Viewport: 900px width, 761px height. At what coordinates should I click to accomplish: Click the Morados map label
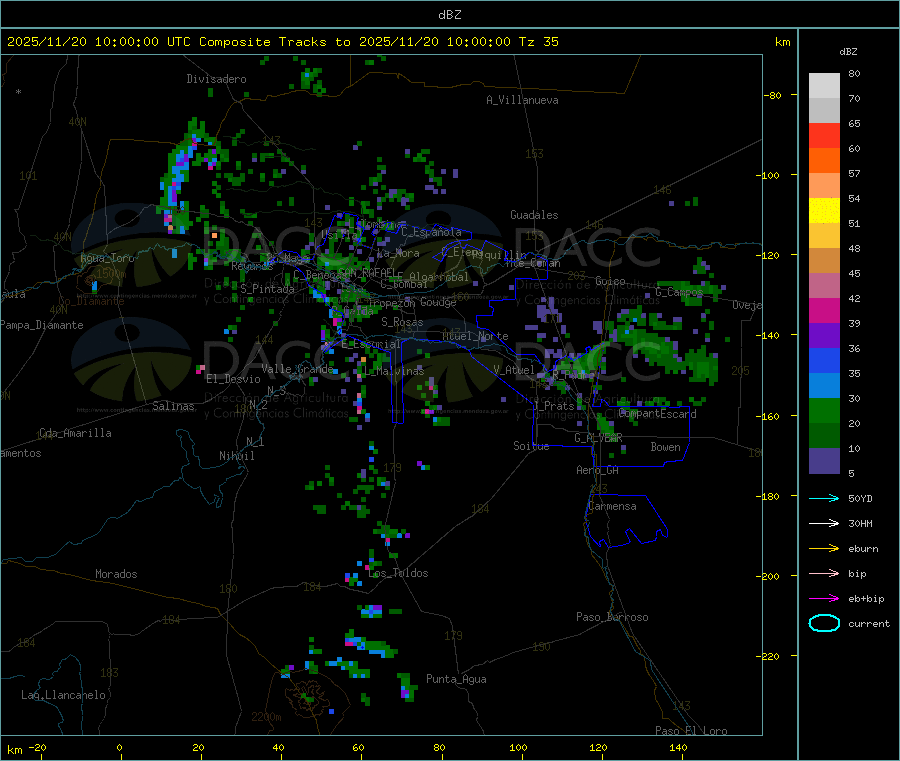coord(116,574)
